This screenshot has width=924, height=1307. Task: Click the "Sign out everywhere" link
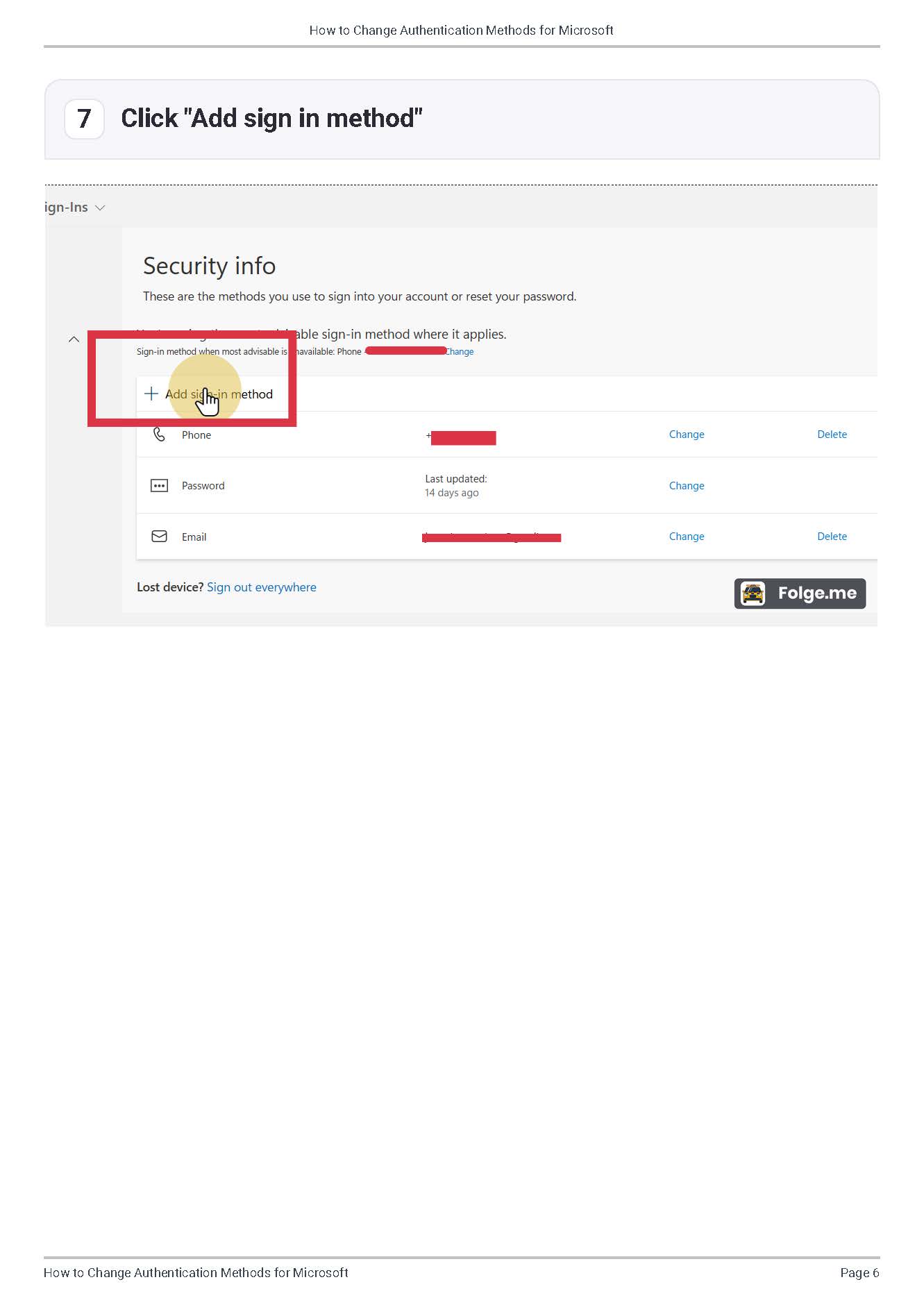coord(261,587)
